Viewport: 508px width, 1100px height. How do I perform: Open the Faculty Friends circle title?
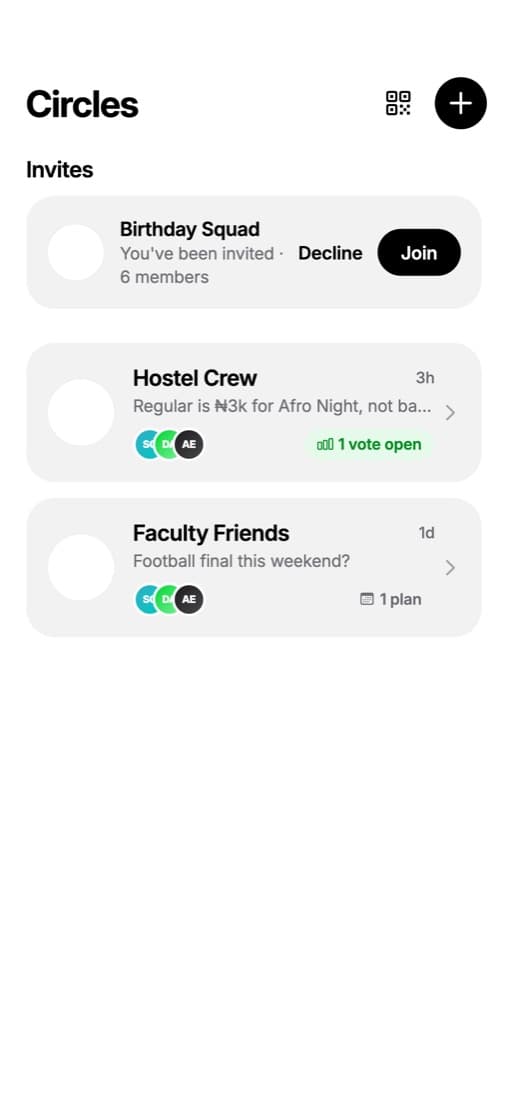211,533
